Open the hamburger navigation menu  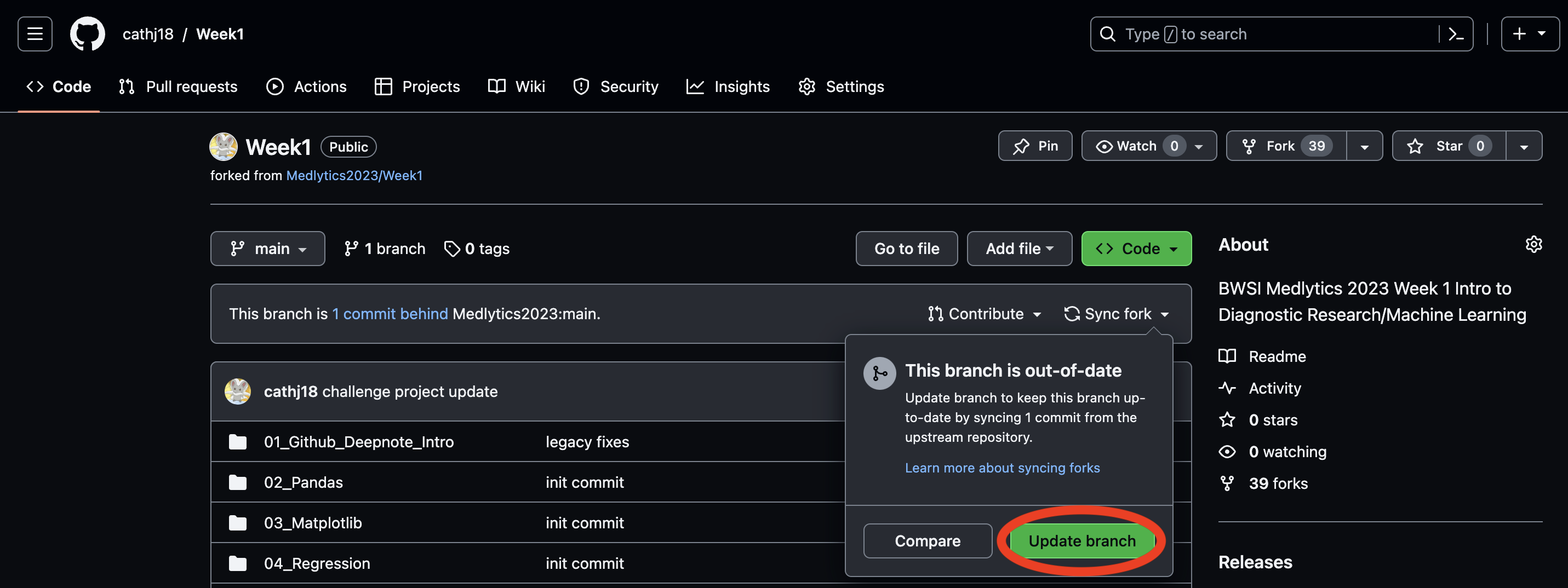pyautogui.click(x=35, y=34)
